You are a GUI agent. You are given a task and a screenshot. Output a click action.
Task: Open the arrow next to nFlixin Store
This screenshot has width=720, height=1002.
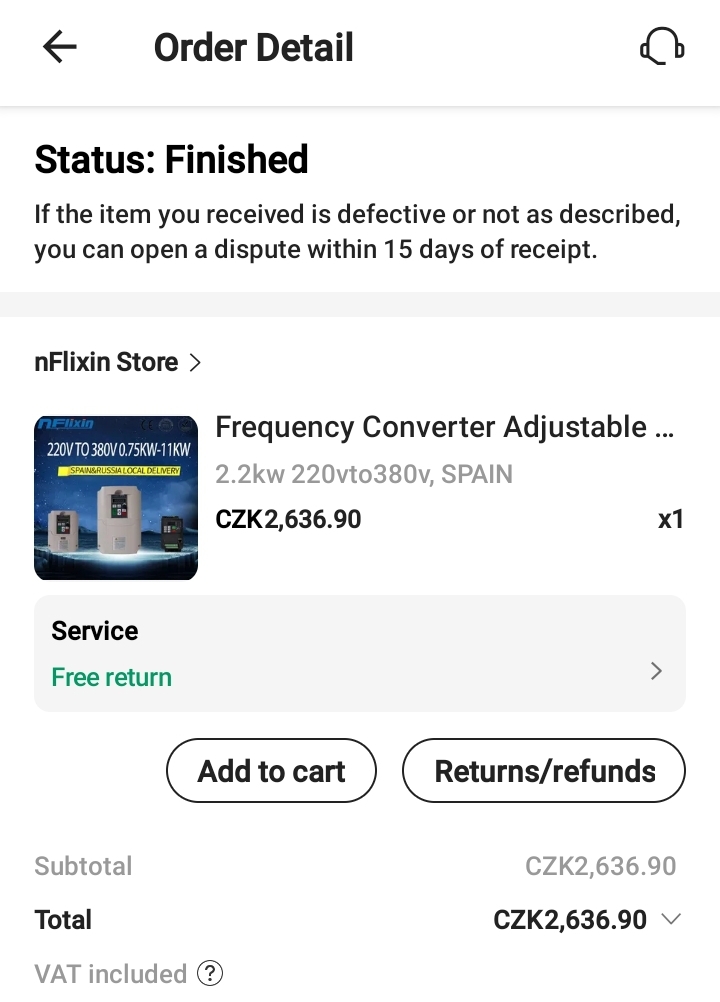(196, 363)
